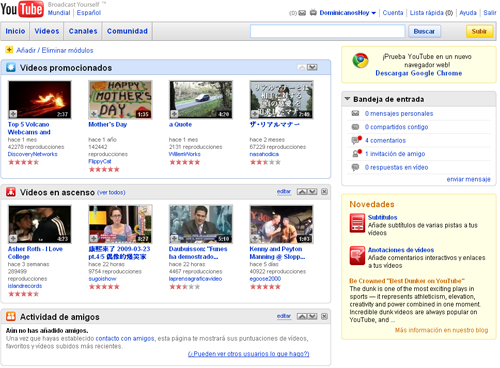Click the YouTube logo
This screenshot has width=500, height=368.
coord(22,9)
